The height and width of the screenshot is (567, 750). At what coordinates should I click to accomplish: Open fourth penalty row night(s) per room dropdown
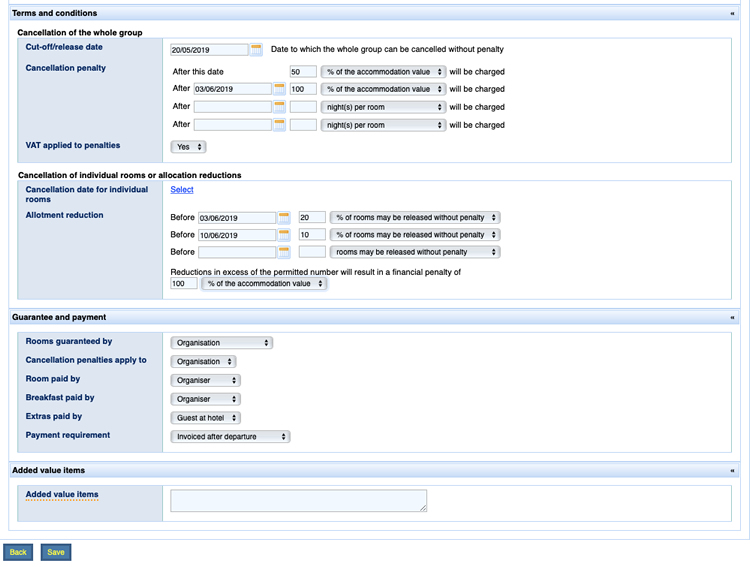tap(383, 125)
